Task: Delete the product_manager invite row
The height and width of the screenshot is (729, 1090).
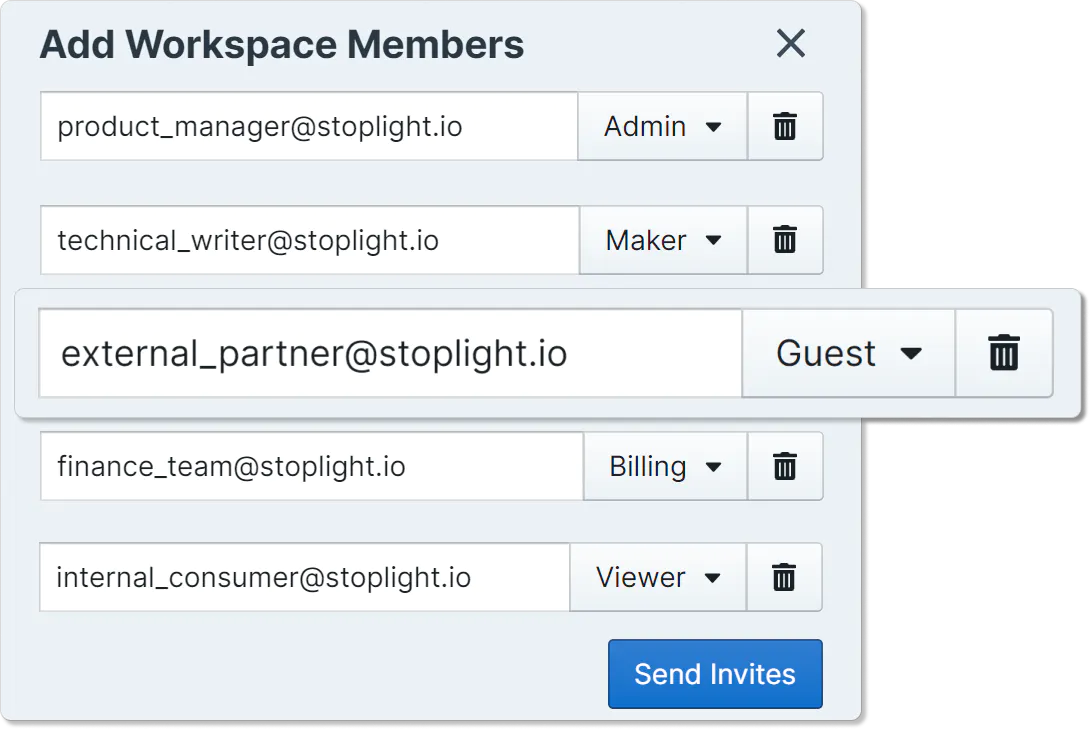Action: pyautogui.click(x=785, y=127)
